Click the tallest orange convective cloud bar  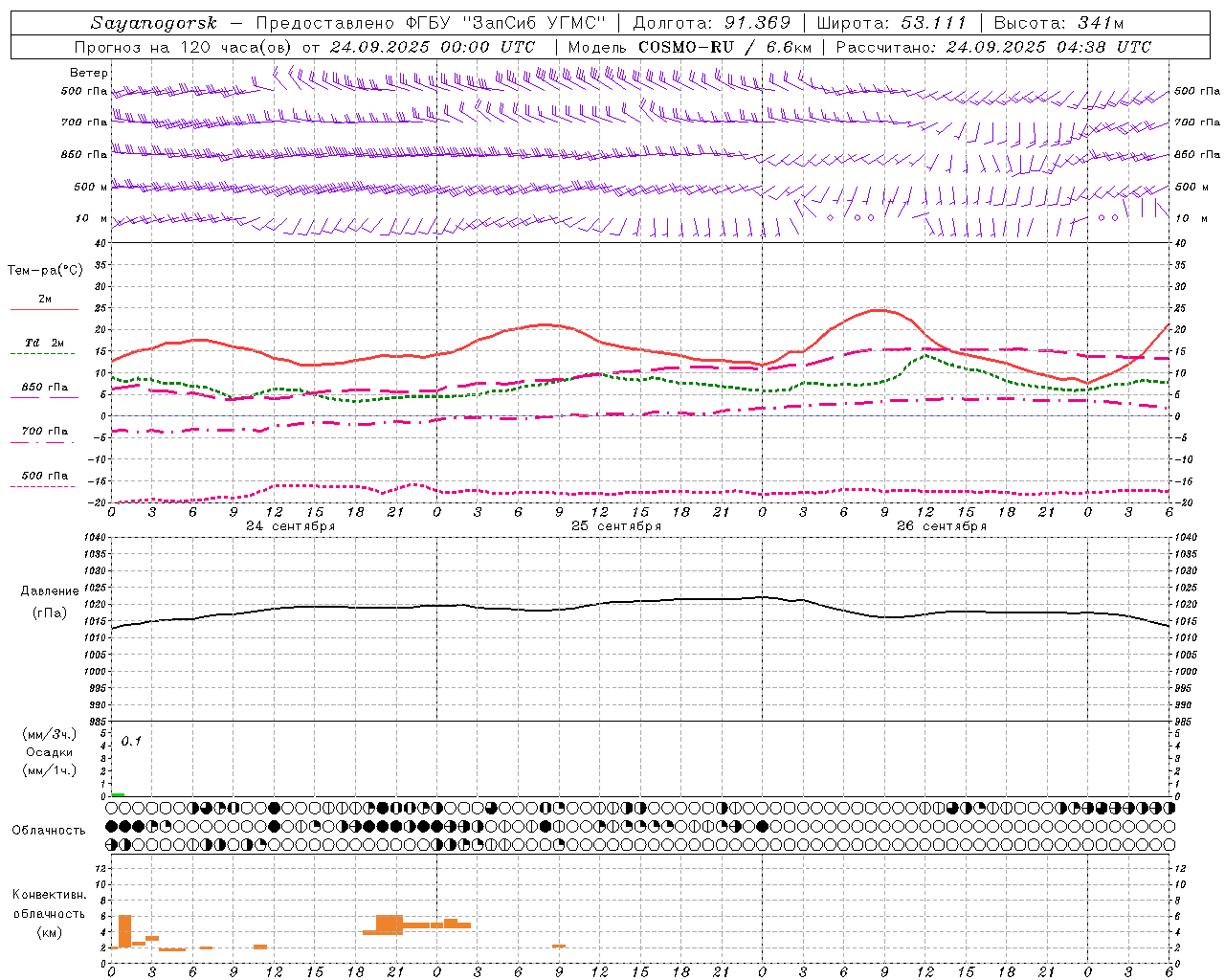(124, 932)
